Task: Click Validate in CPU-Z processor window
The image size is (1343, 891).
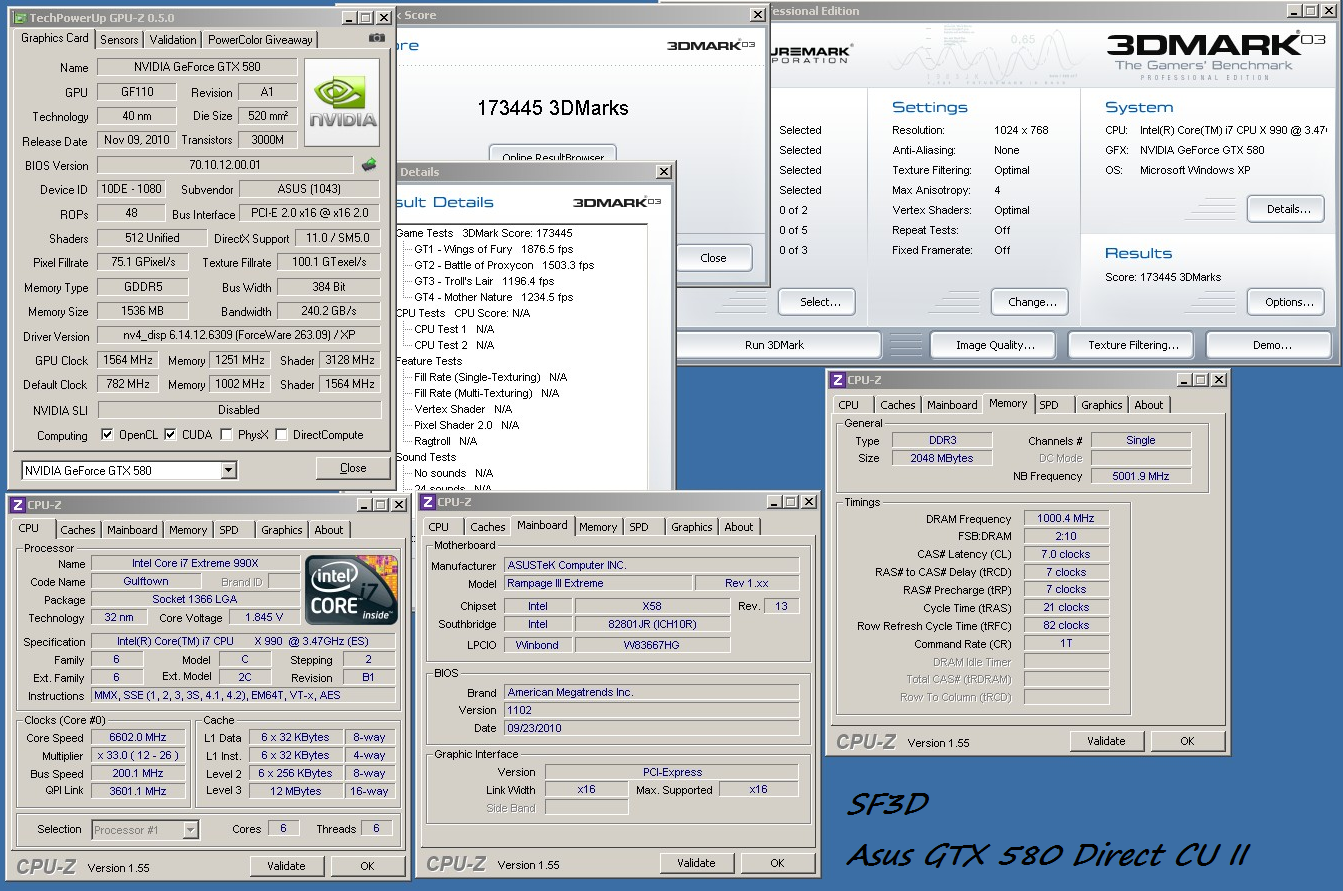Action: (286, 866)
